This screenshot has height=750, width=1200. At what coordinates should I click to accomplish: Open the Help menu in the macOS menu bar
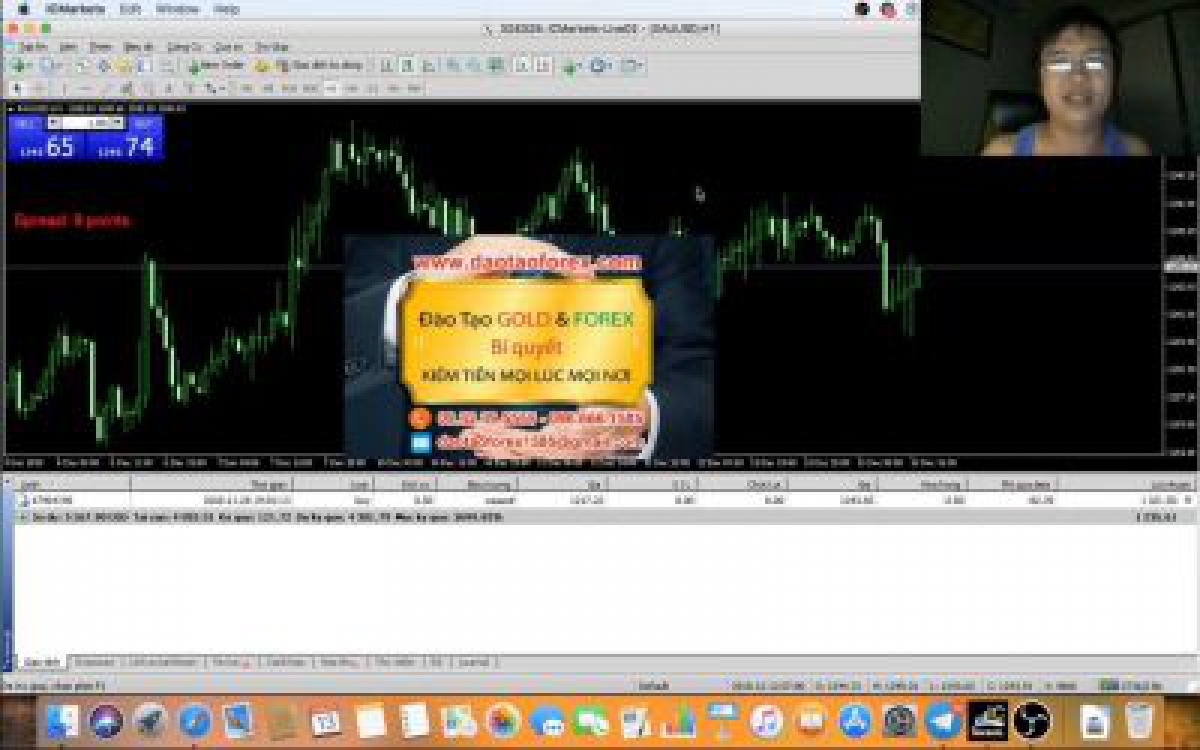click(227, 9)
